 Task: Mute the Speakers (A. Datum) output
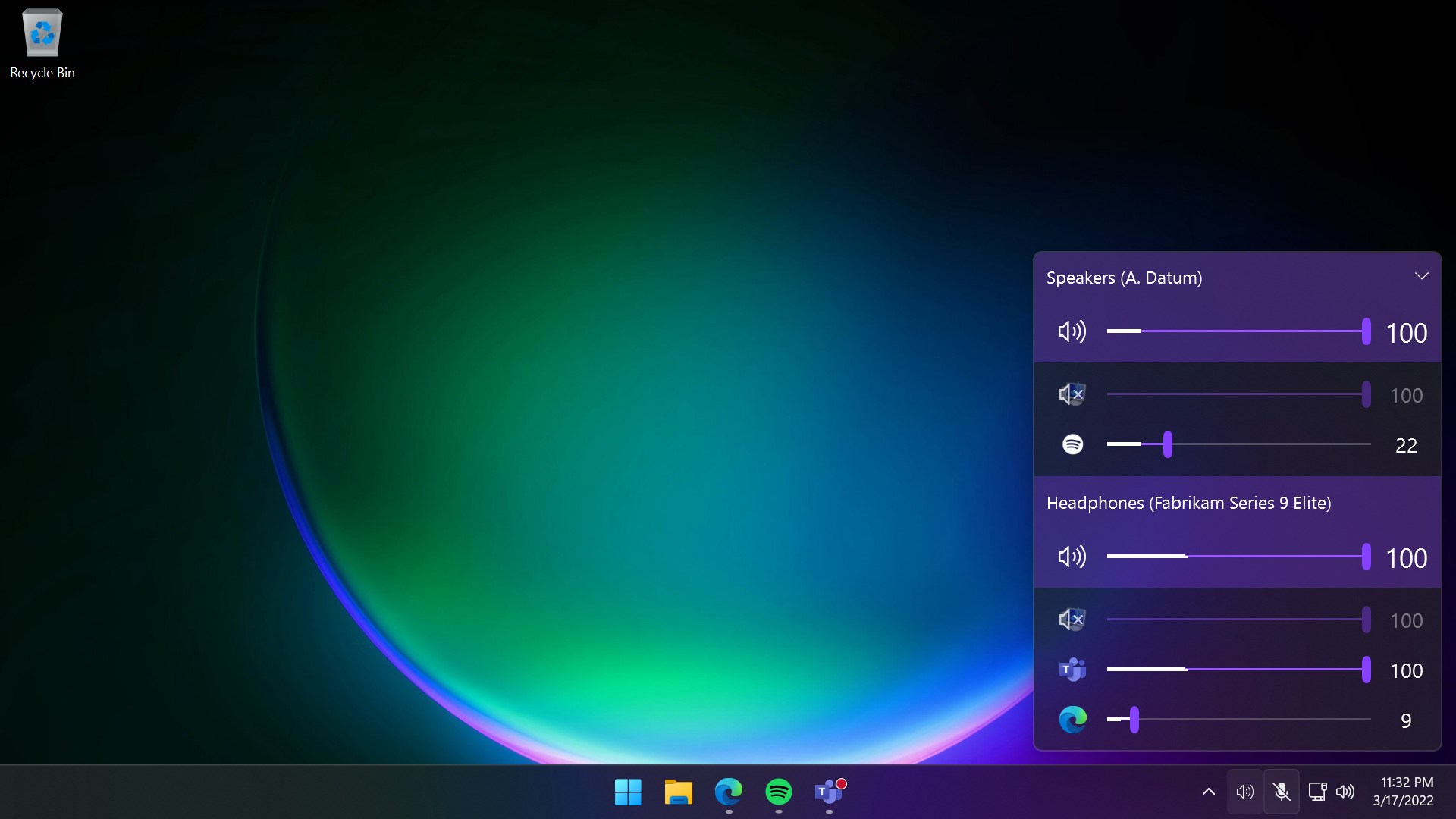click(x=1072, y=331)
